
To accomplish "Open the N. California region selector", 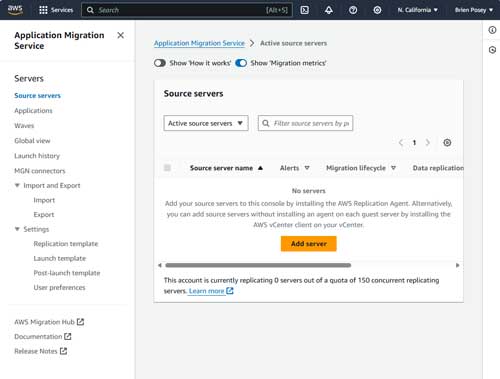I will click(x=417, y=10).
